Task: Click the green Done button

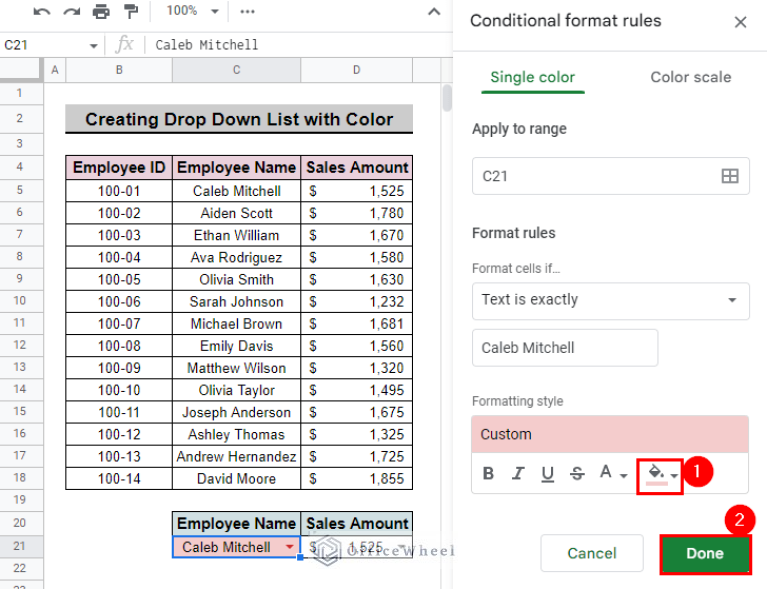Action: [705, 553]
